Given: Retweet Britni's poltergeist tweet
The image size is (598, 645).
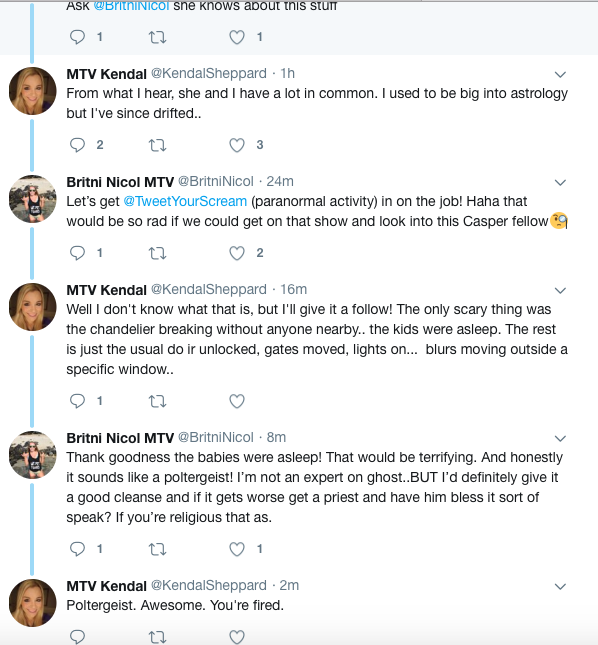Looking at the screenshot, I should pyautogui.click(x=157, y=549).
